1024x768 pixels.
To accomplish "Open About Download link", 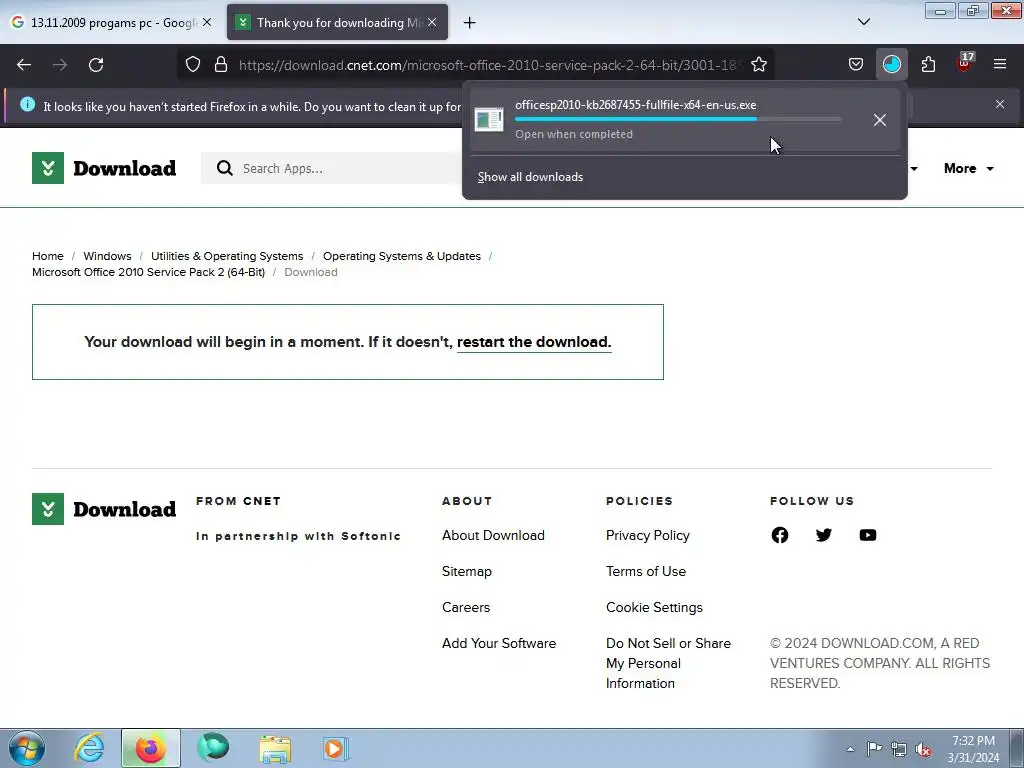I will coord(493,536).
